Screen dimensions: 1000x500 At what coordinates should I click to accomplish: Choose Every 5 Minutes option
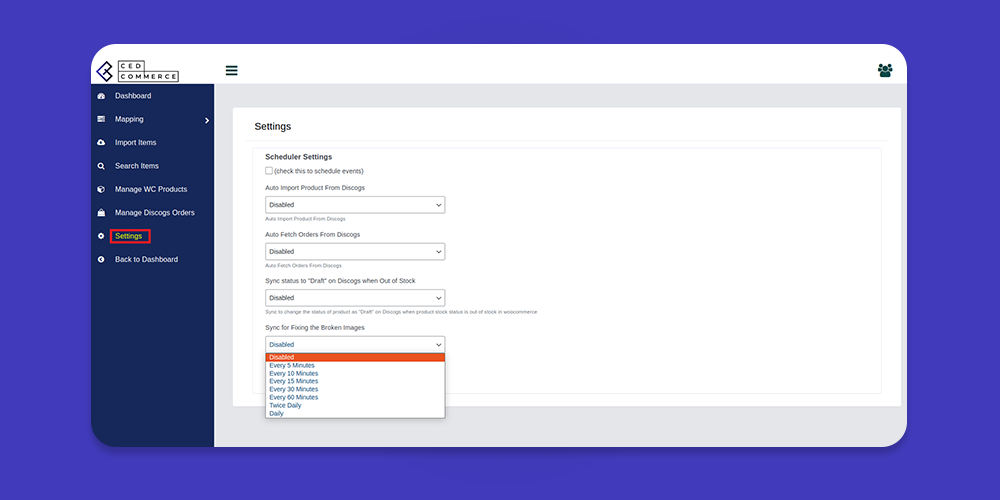(355, 365)
